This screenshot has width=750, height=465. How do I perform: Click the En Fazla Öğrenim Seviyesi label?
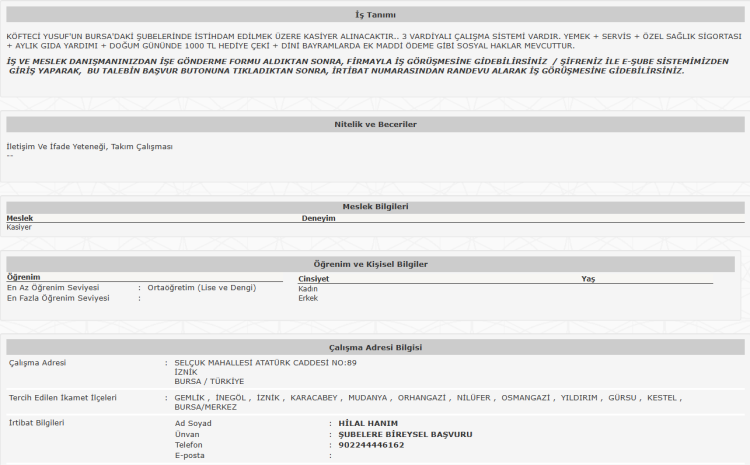click(58, 298)
